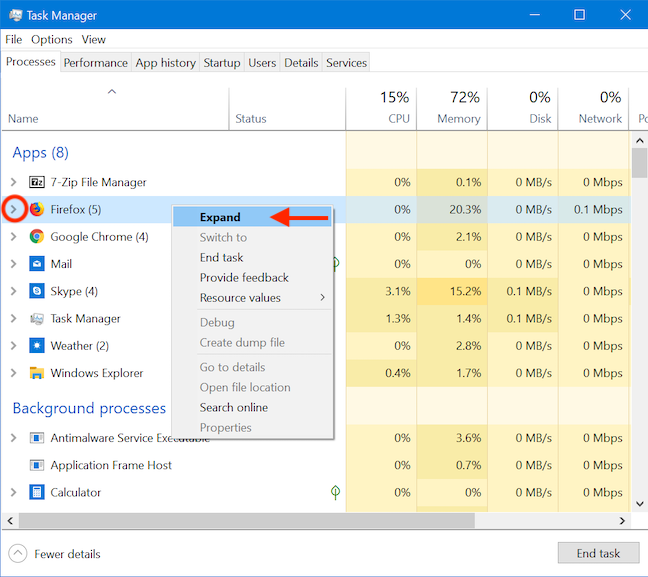Open Resource values submenu

240,297
